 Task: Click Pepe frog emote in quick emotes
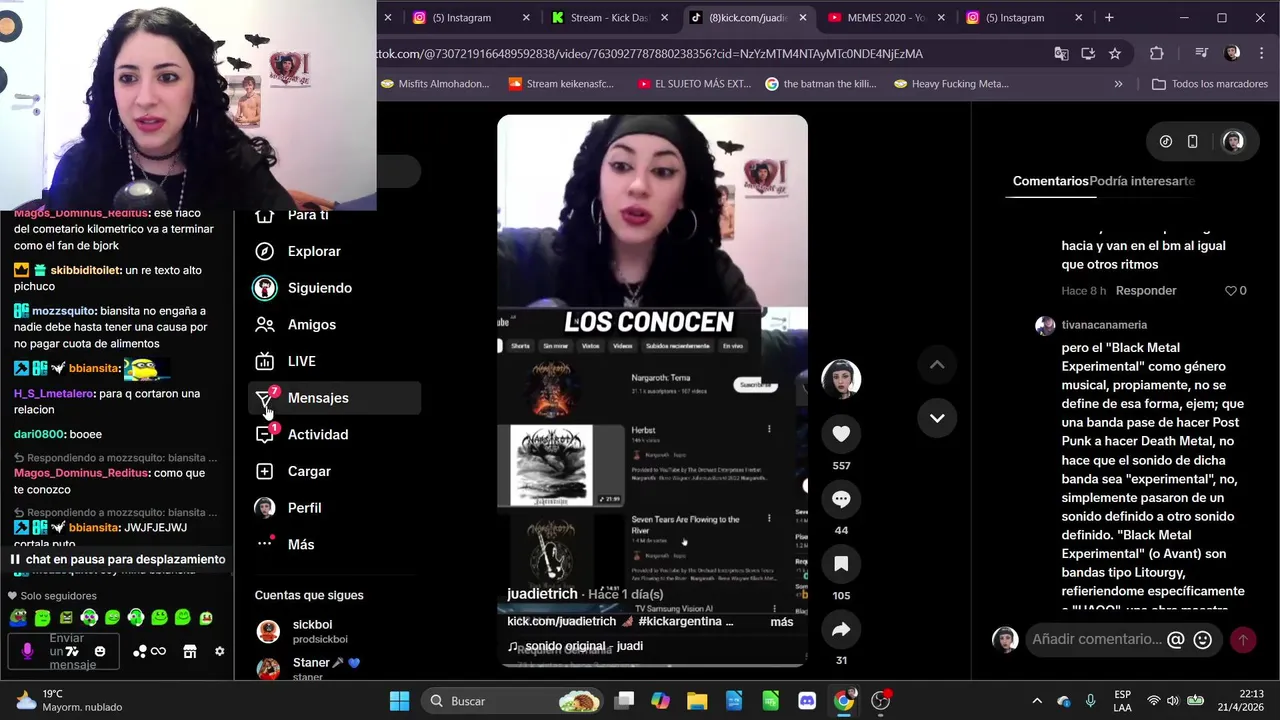pos(18,619)
